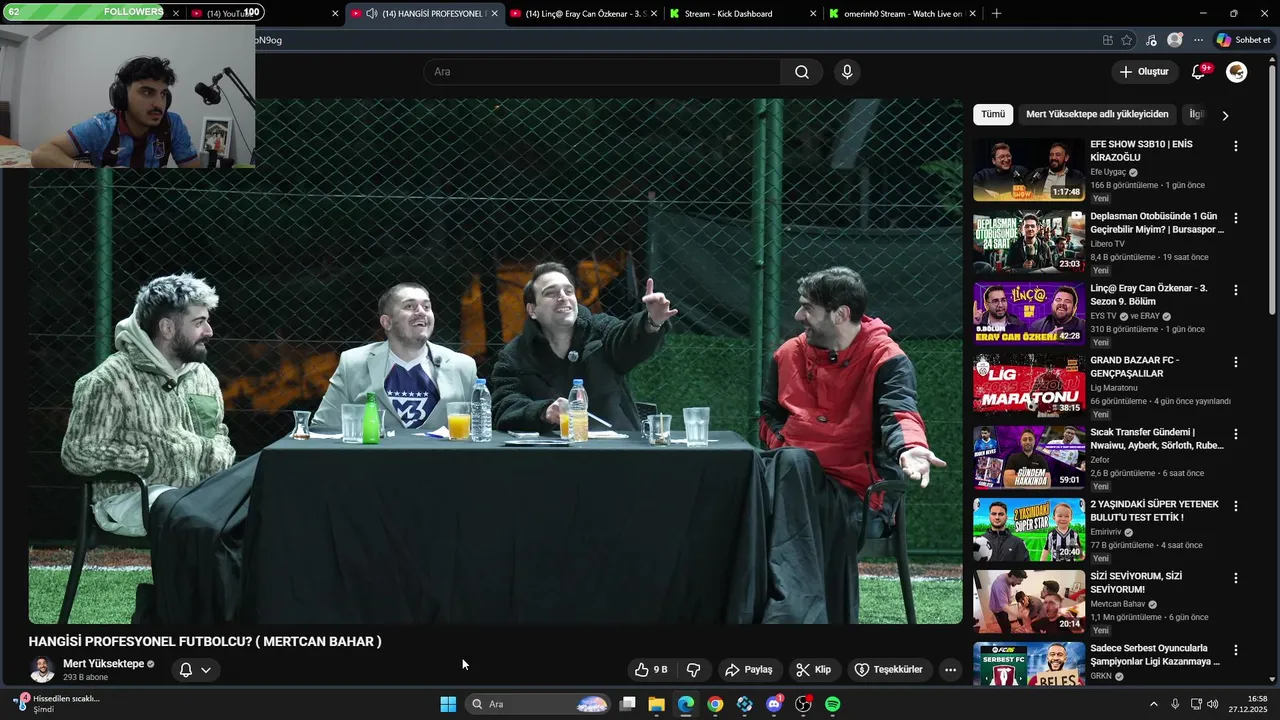Image resolution: width=1280 pixels, height=720 pixels.
Task: Open options menu for EFE SHOW S3B10 video
Action: [1236, 146]
